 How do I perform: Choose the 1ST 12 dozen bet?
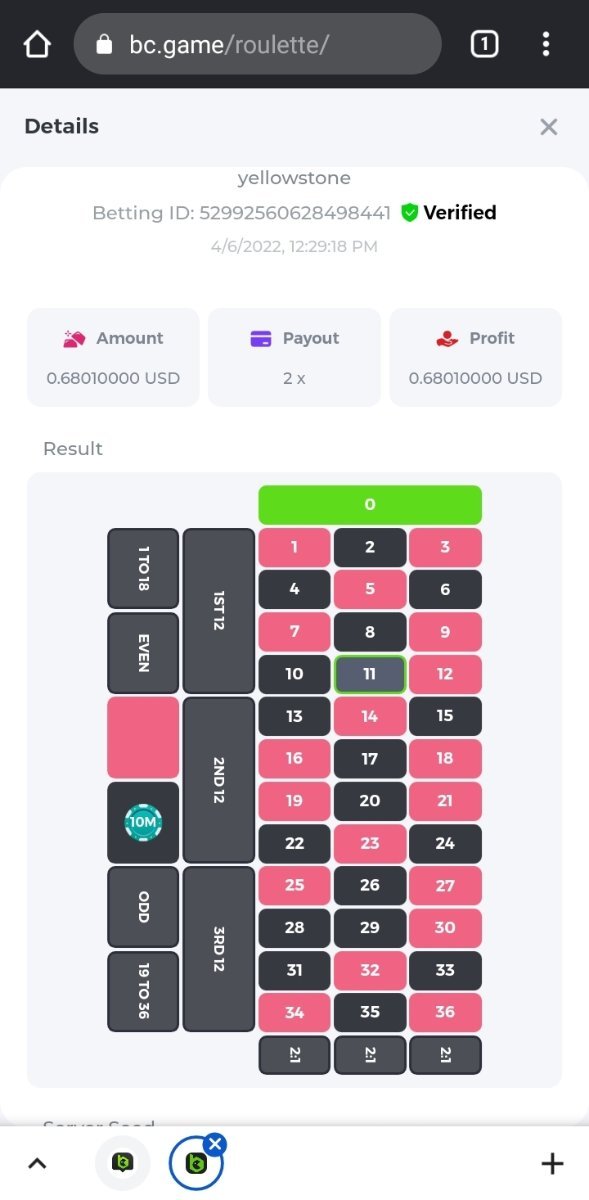tap(219, 611)
